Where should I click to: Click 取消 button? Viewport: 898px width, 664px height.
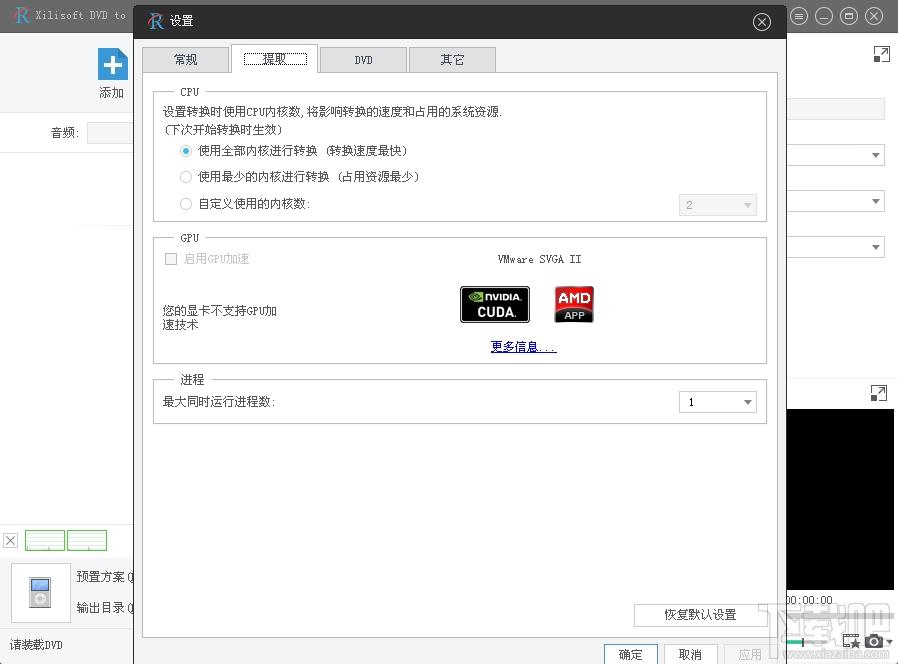click(690, 654)
